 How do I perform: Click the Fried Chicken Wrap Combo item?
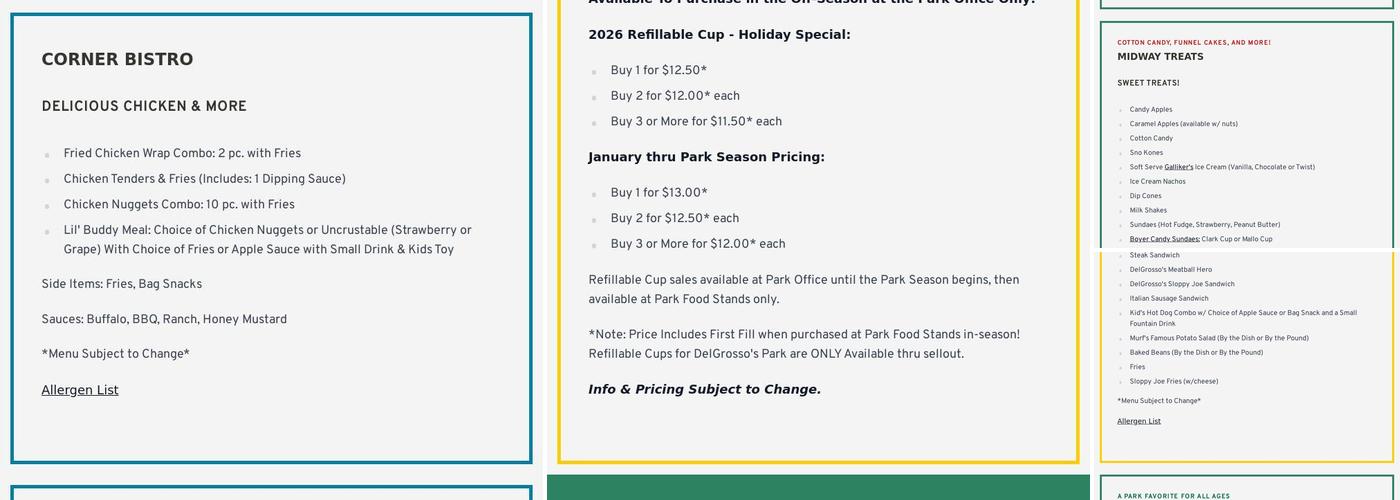pos(182,154)
